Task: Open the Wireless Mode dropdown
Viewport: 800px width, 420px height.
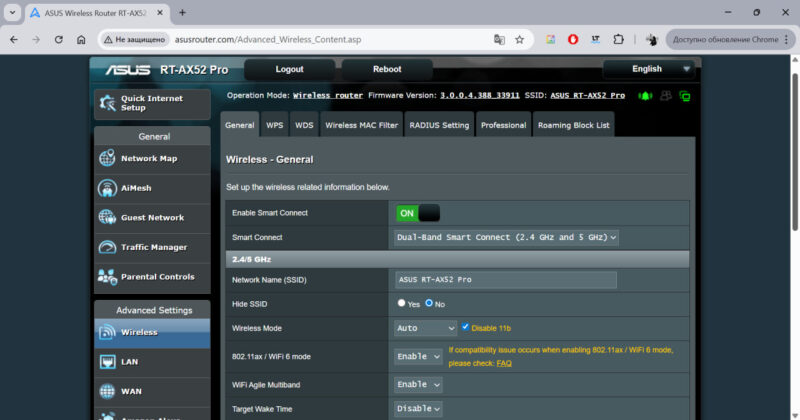Action: pos(426,328)
